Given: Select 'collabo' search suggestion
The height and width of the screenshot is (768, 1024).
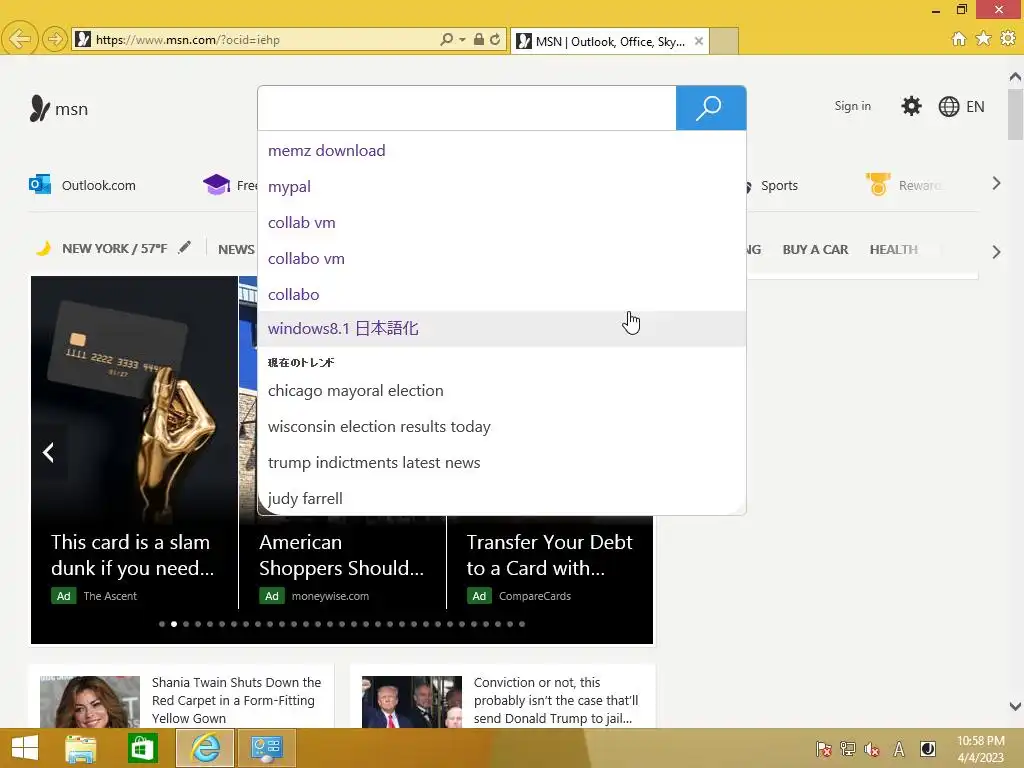Looking at the screenshot, I should click(502, 295).
